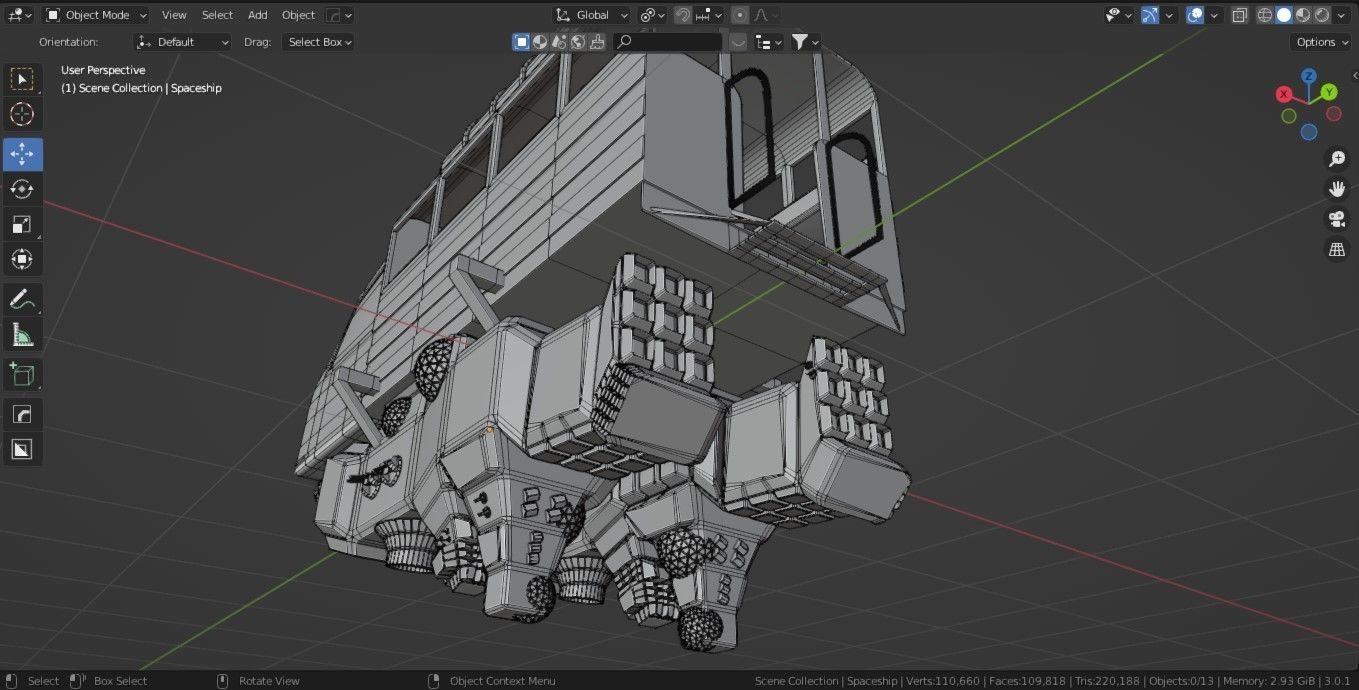
Task: Open the funnel filter dropdown
Action: point(805,42)
